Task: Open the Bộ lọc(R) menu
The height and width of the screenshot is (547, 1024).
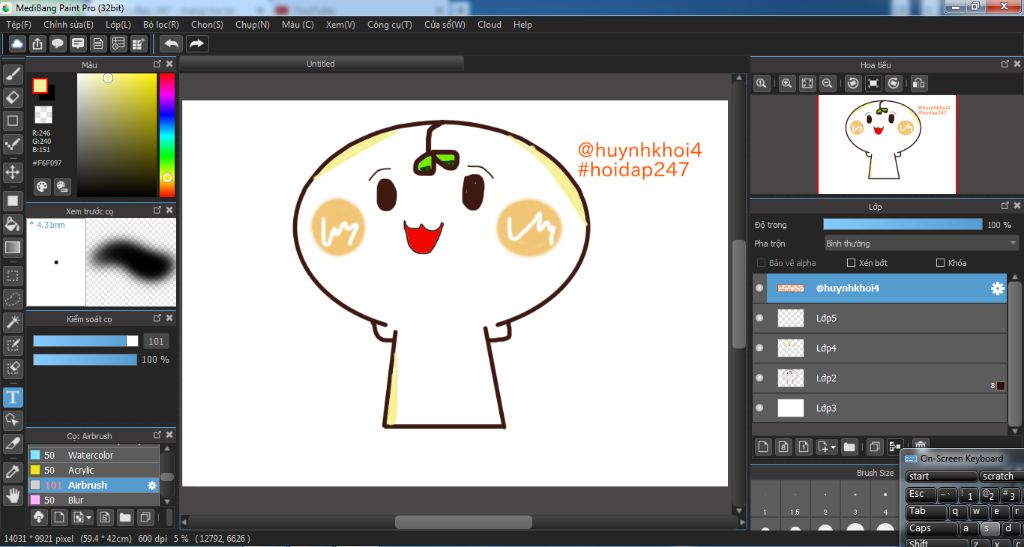Action: [161, 25]
